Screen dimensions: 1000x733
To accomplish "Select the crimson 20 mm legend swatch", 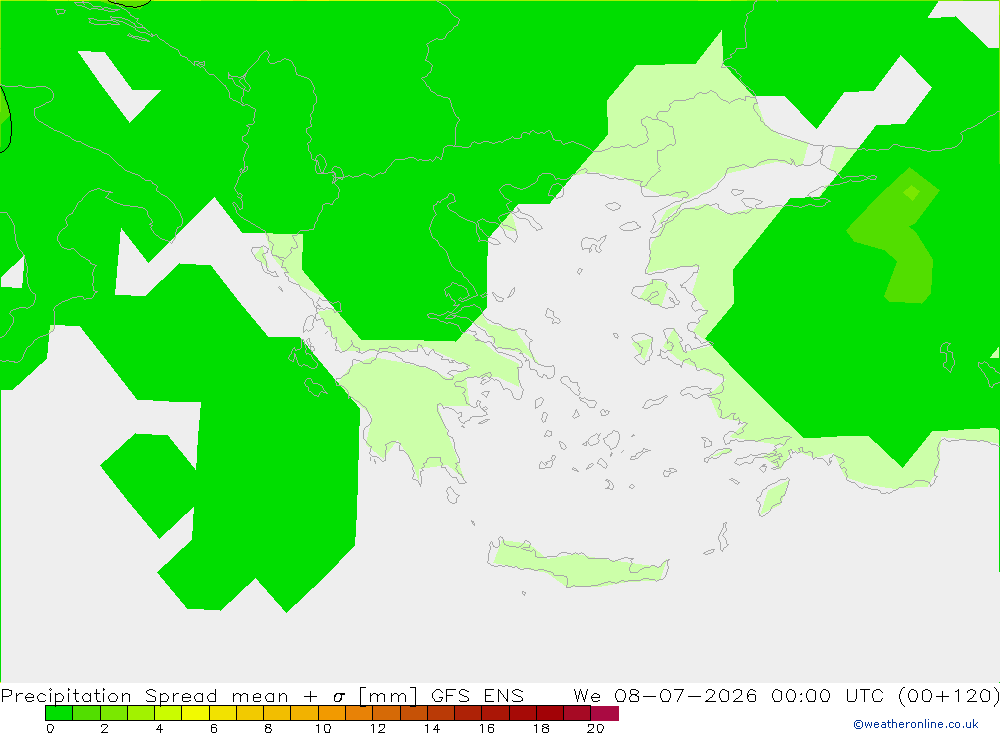I will [605, 713].
